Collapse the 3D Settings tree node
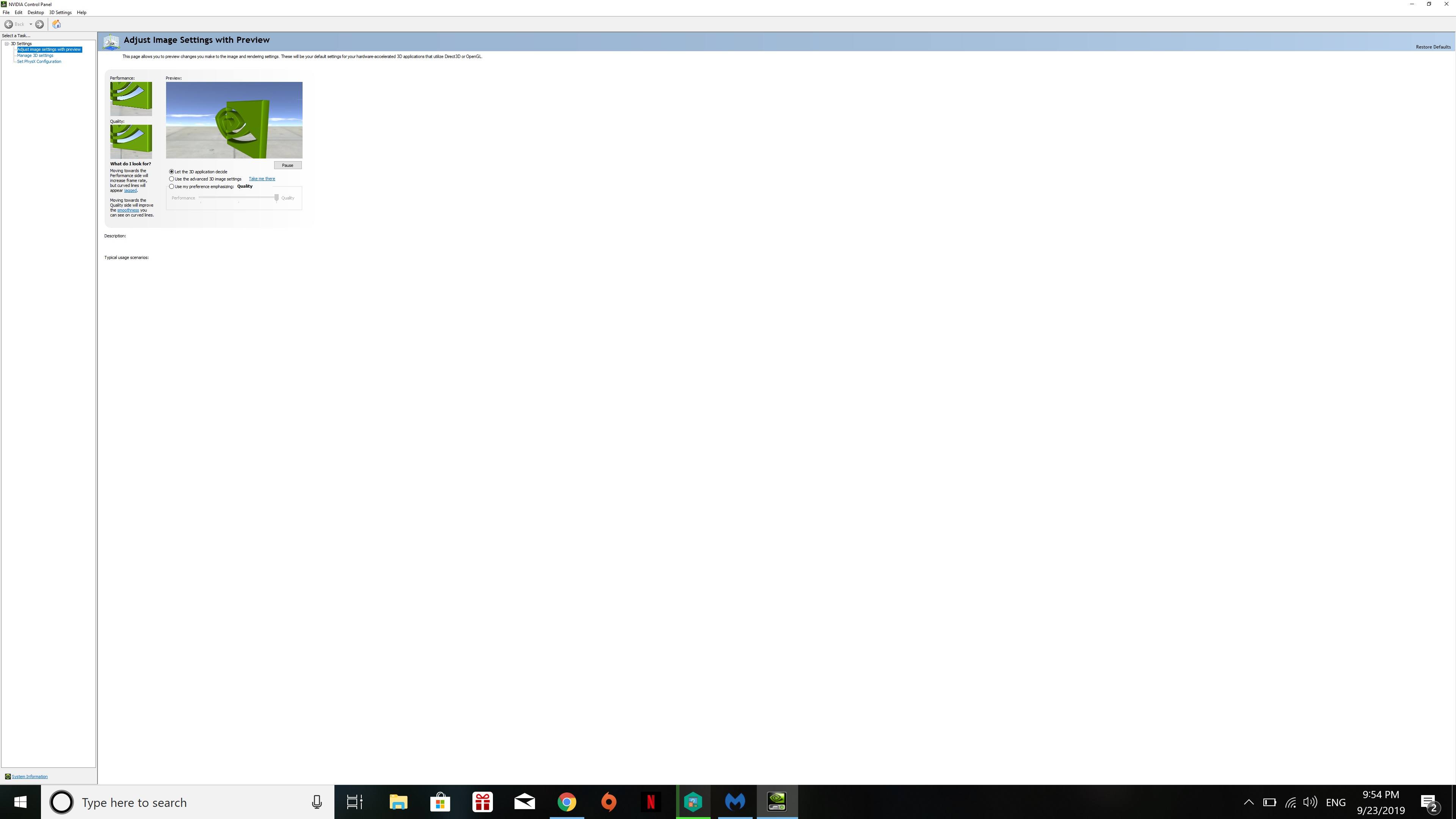Viewport: 1456px width, 819px height. [7, 44]
